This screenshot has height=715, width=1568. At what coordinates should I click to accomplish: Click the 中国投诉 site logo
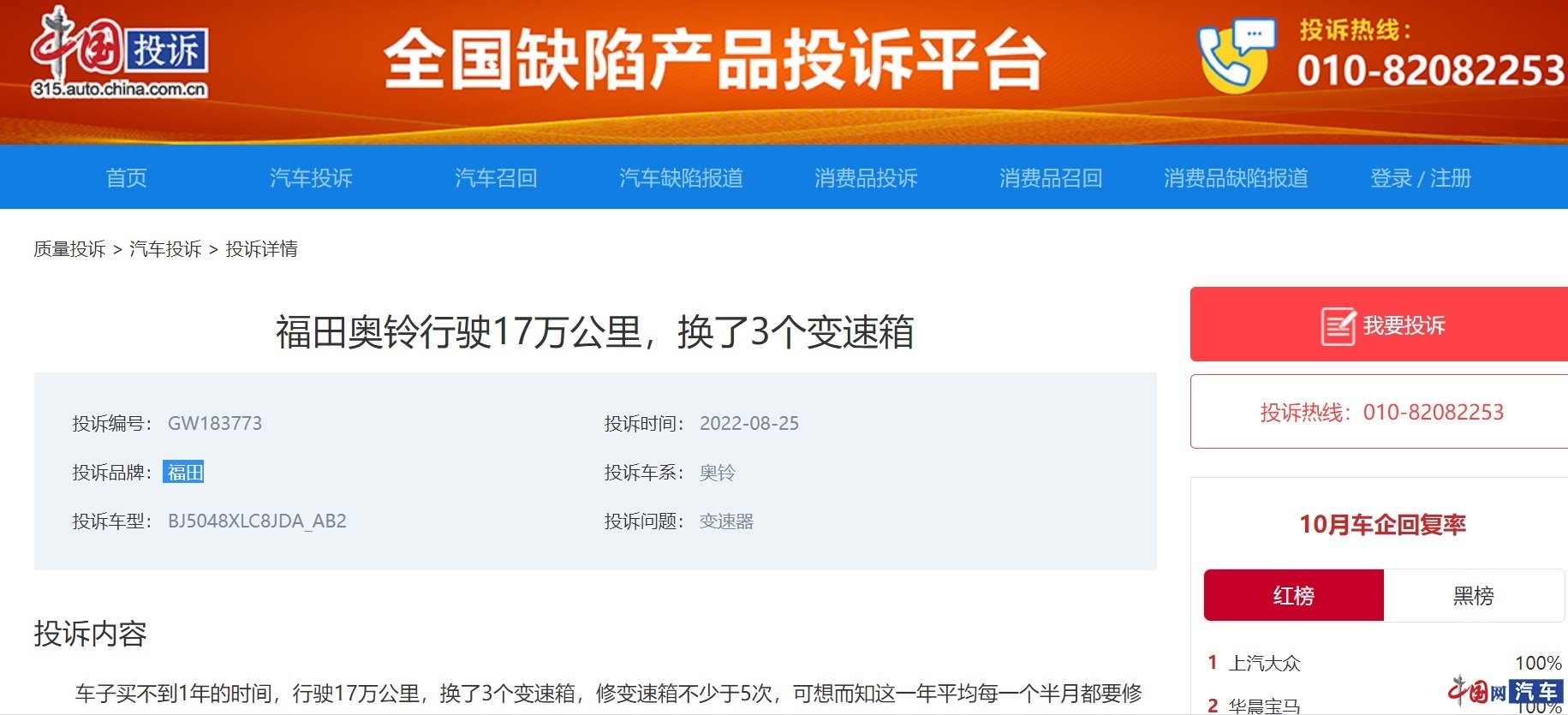(119, 53)
